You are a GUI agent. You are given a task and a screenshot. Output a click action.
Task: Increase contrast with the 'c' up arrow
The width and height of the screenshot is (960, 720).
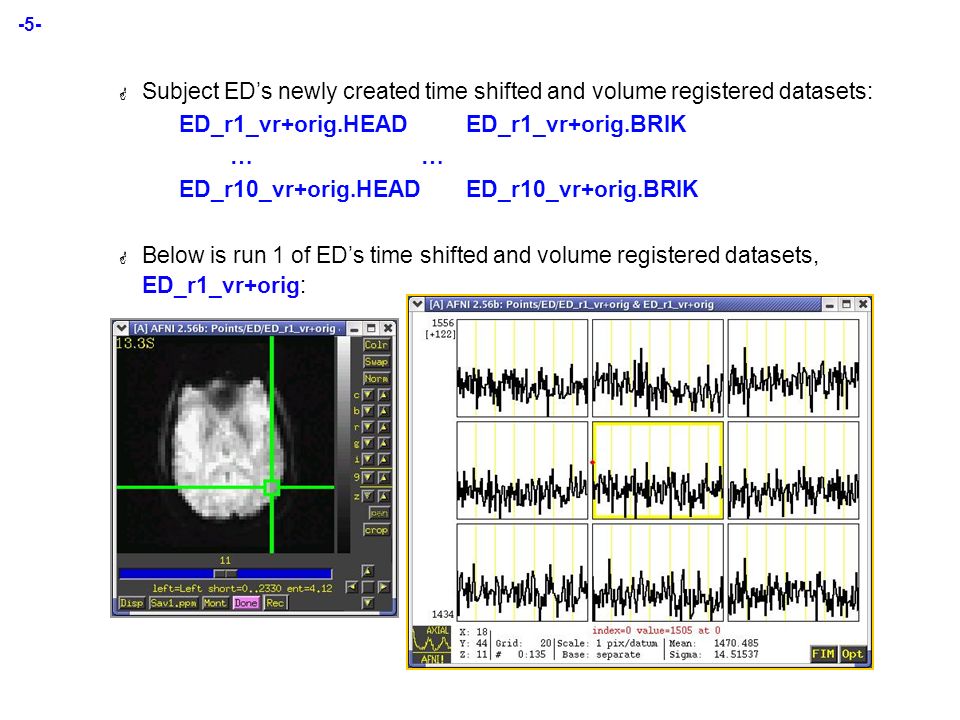point(383,395)
